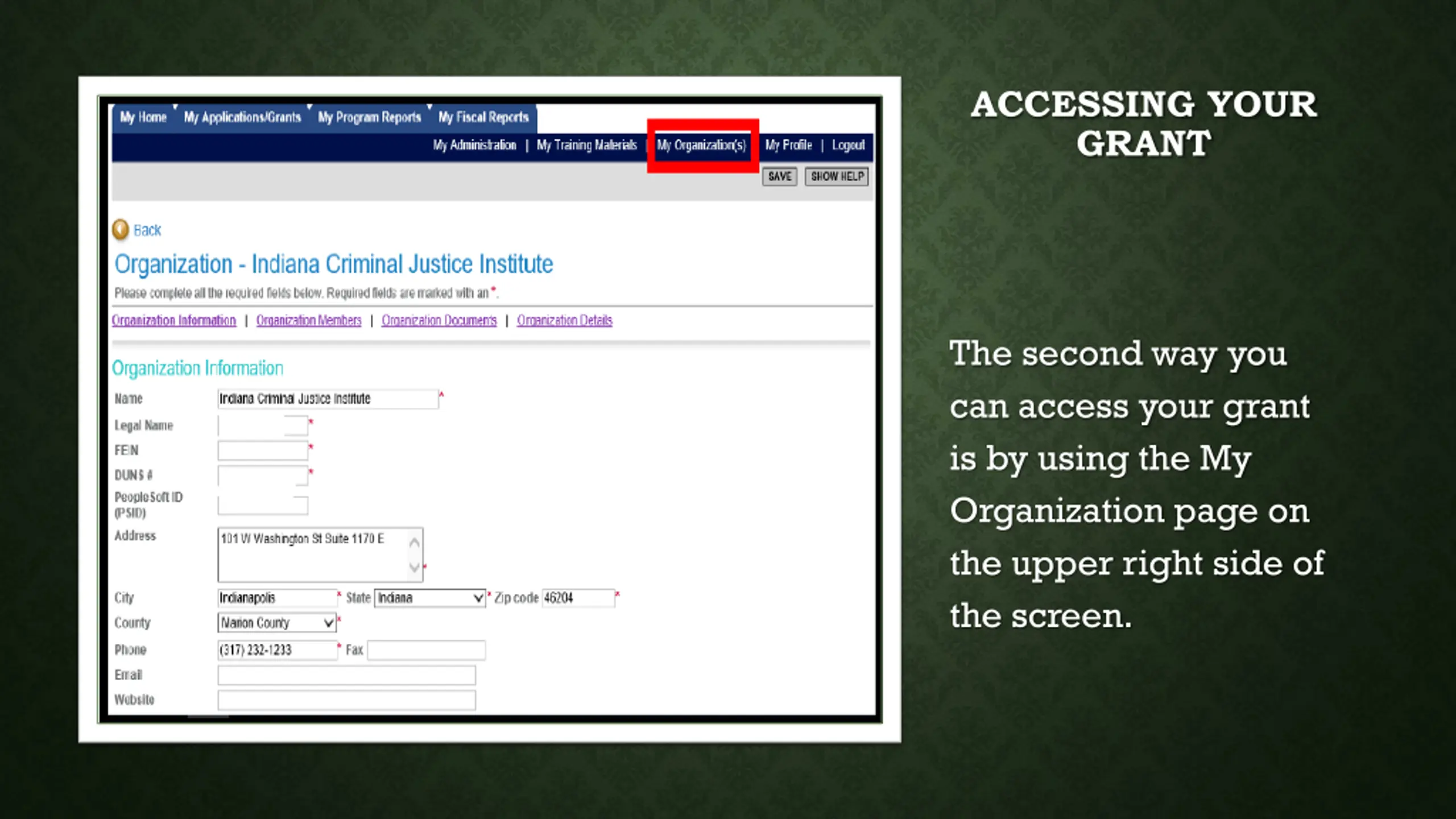
Task: Open Organization Details link
Action: coord(565,320)
